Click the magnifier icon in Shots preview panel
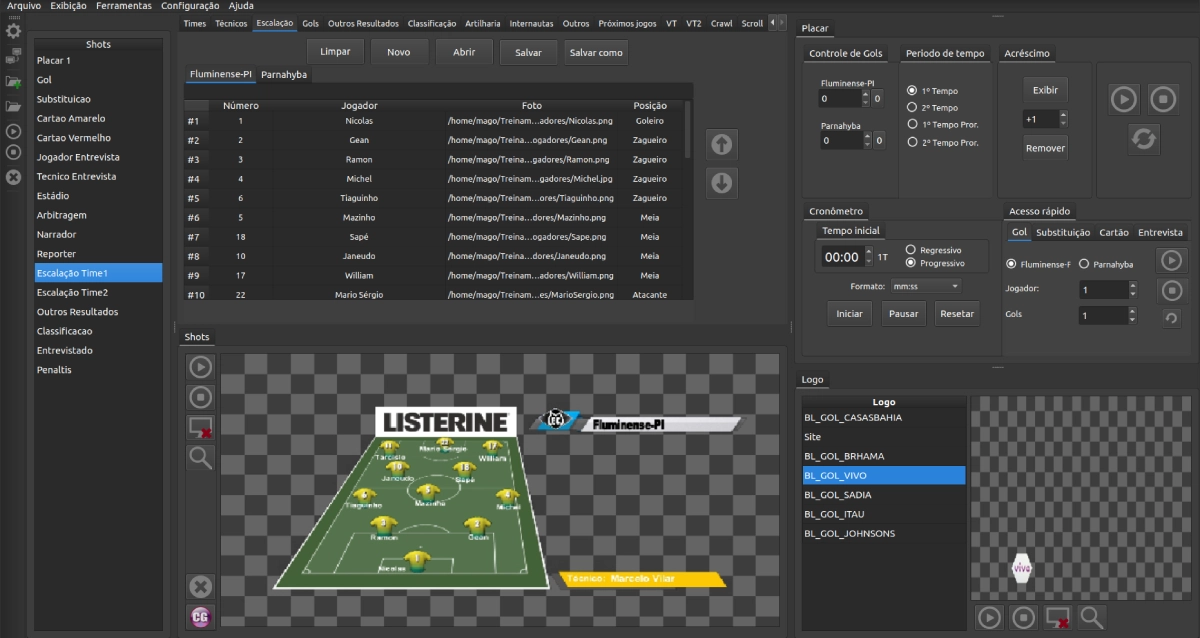Viewport: 1200px width, 638px height. [x=201, y=458]
